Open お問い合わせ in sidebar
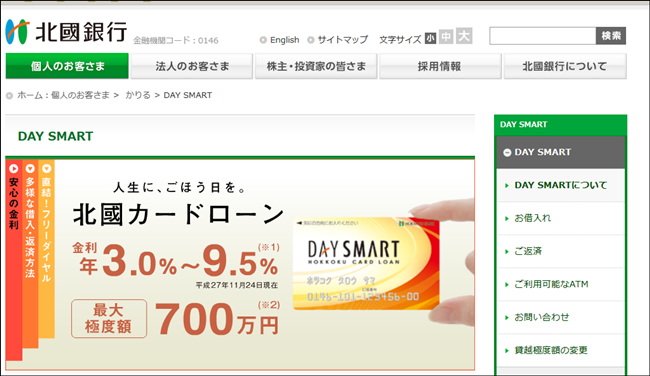 (561, 318)
